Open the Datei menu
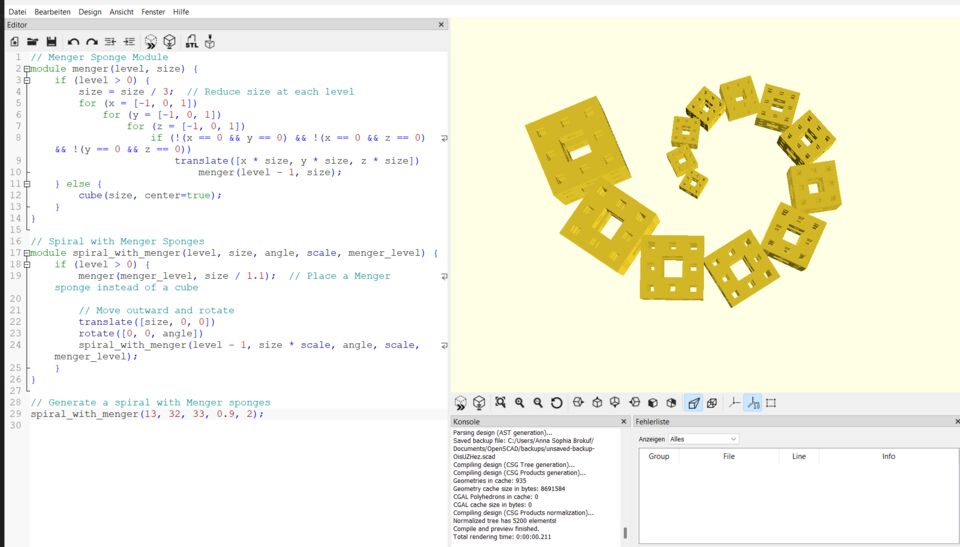This screenshot has height=547, width=960. click(18, 12)
